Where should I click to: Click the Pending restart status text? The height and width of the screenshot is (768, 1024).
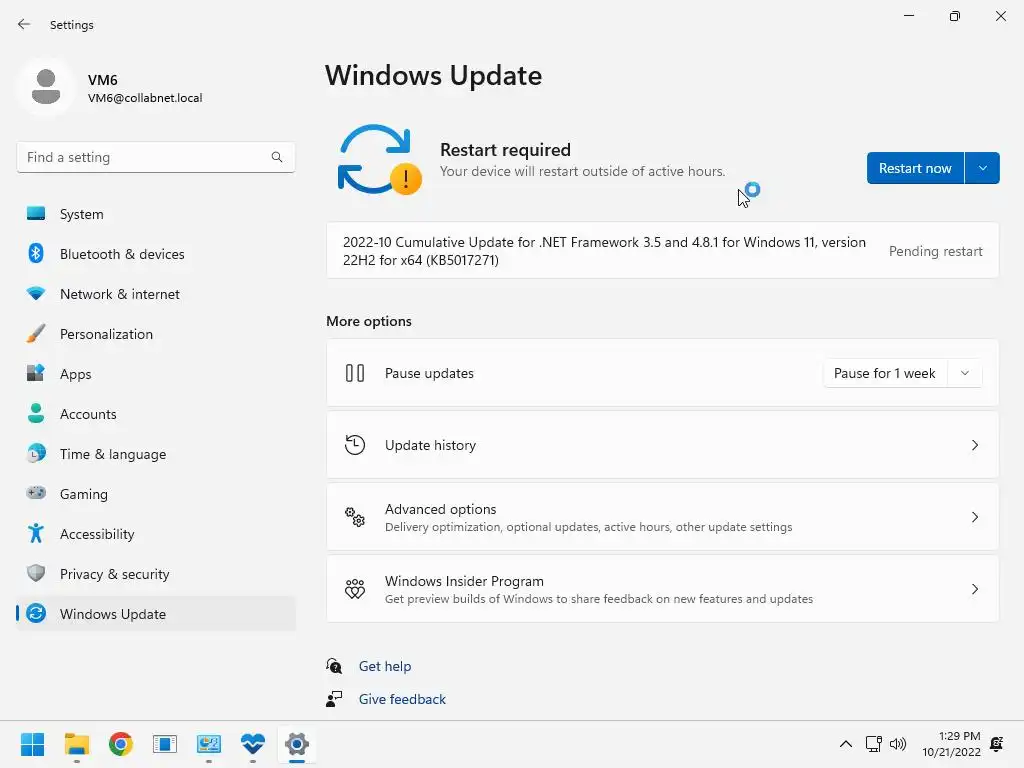(935, 251)
